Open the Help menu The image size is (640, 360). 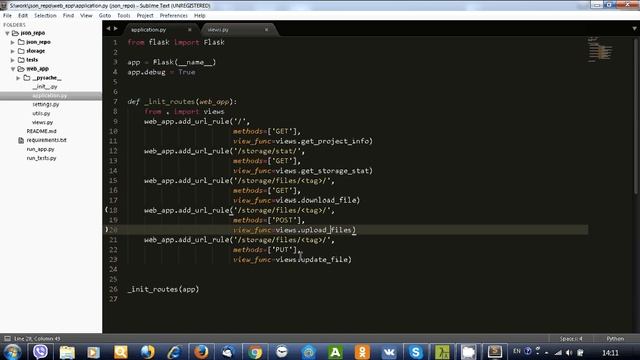pyautogui.click(x=200, y=16)
